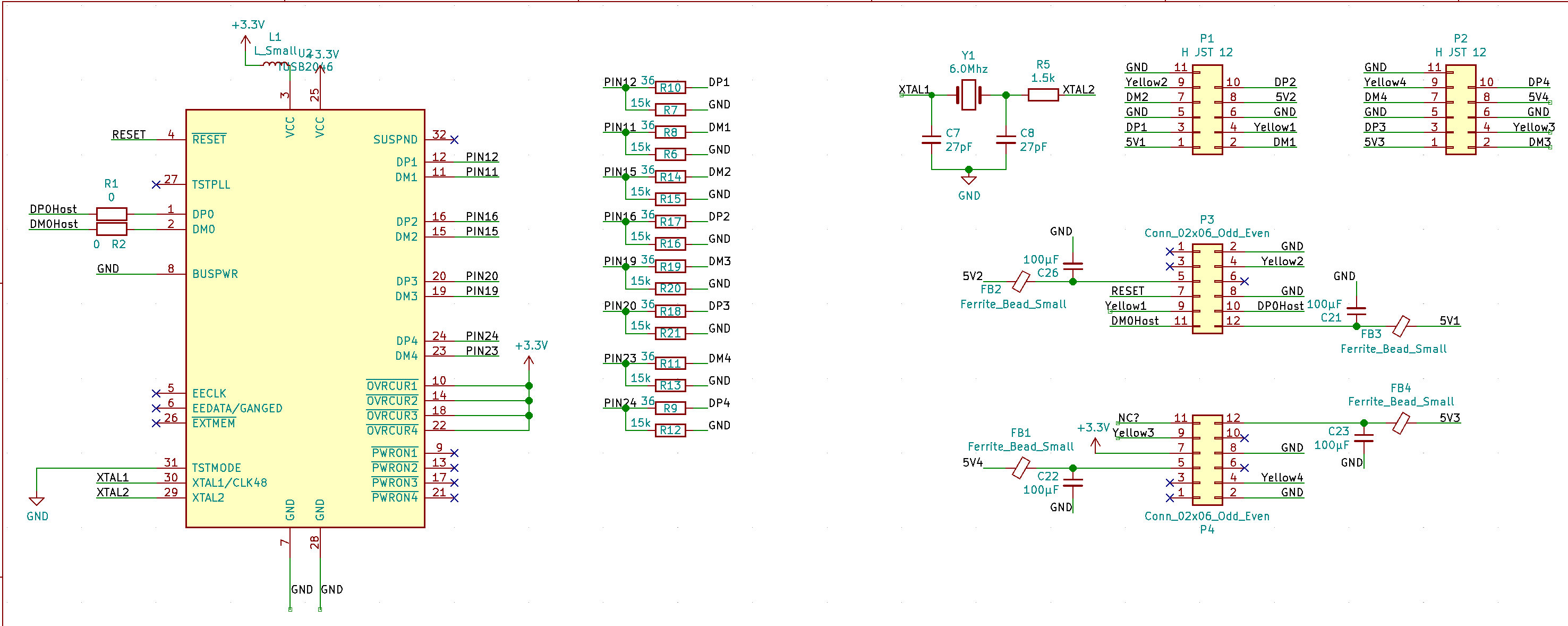Click the TSTMODE pin name

point(217,468)
